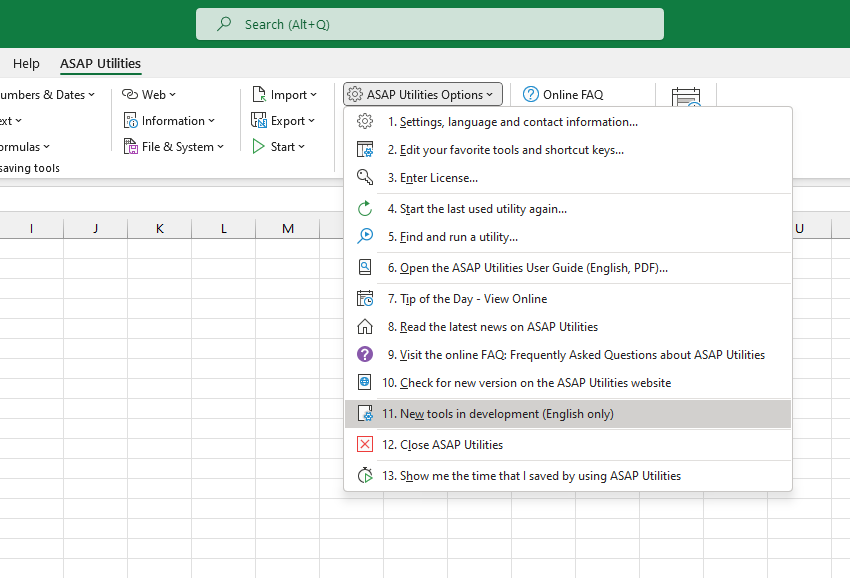Click the red X Close ASAP Utilities icon
This screenshot has width=850, height=578.
tap(365, 444)
